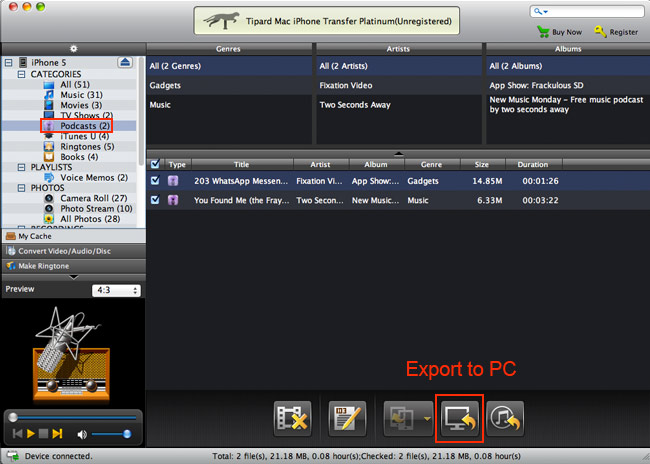Click the transfer-to-device button beside dropdown arrow
This screenshot has width=650, height=464.
402,418
